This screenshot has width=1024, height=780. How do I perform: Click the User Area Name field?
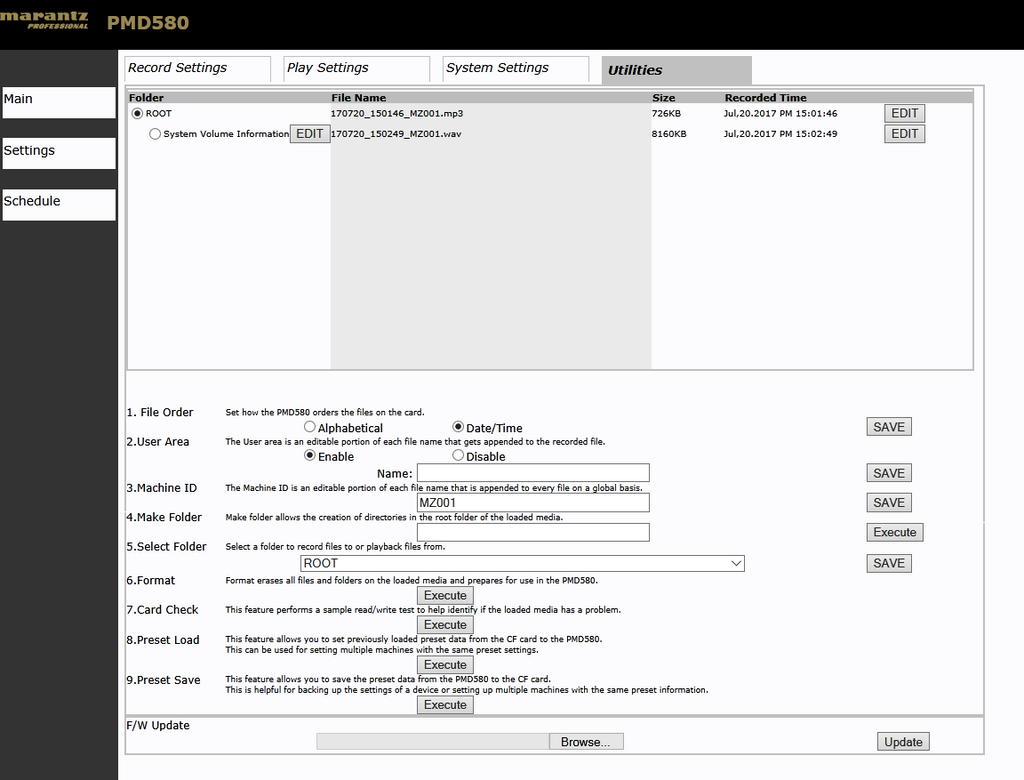[533, 473]
